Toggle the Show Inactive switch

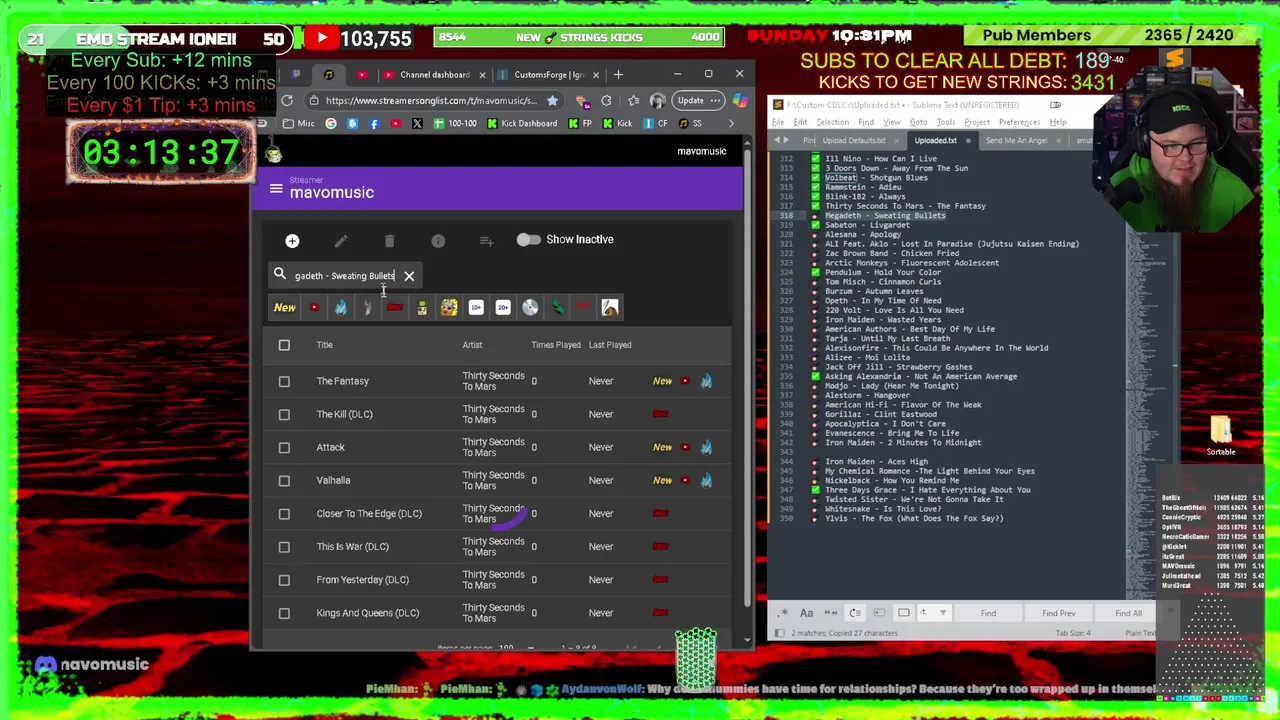528,240
